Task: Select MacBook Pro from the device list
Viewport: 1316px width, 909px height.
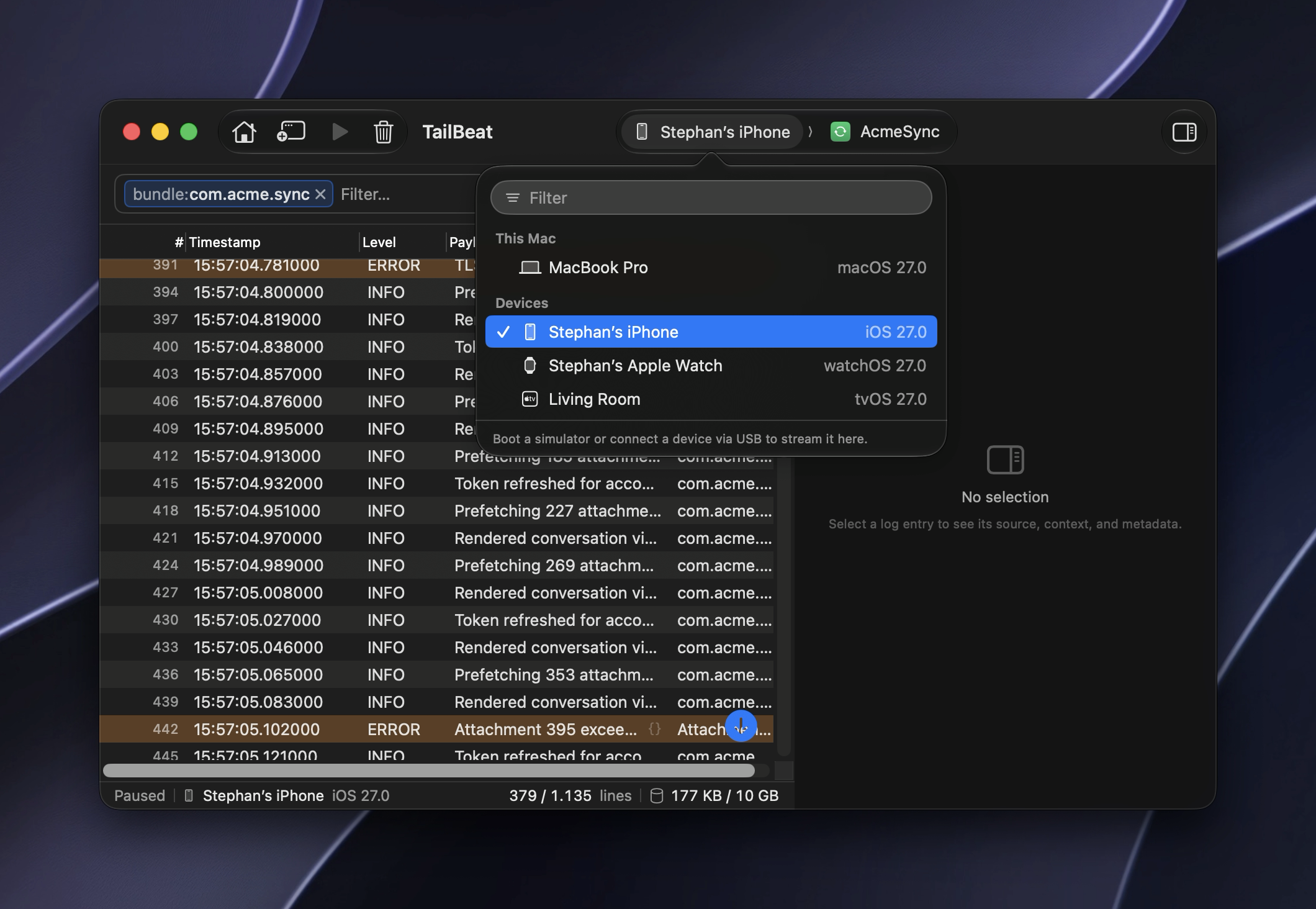Action: 711,268
